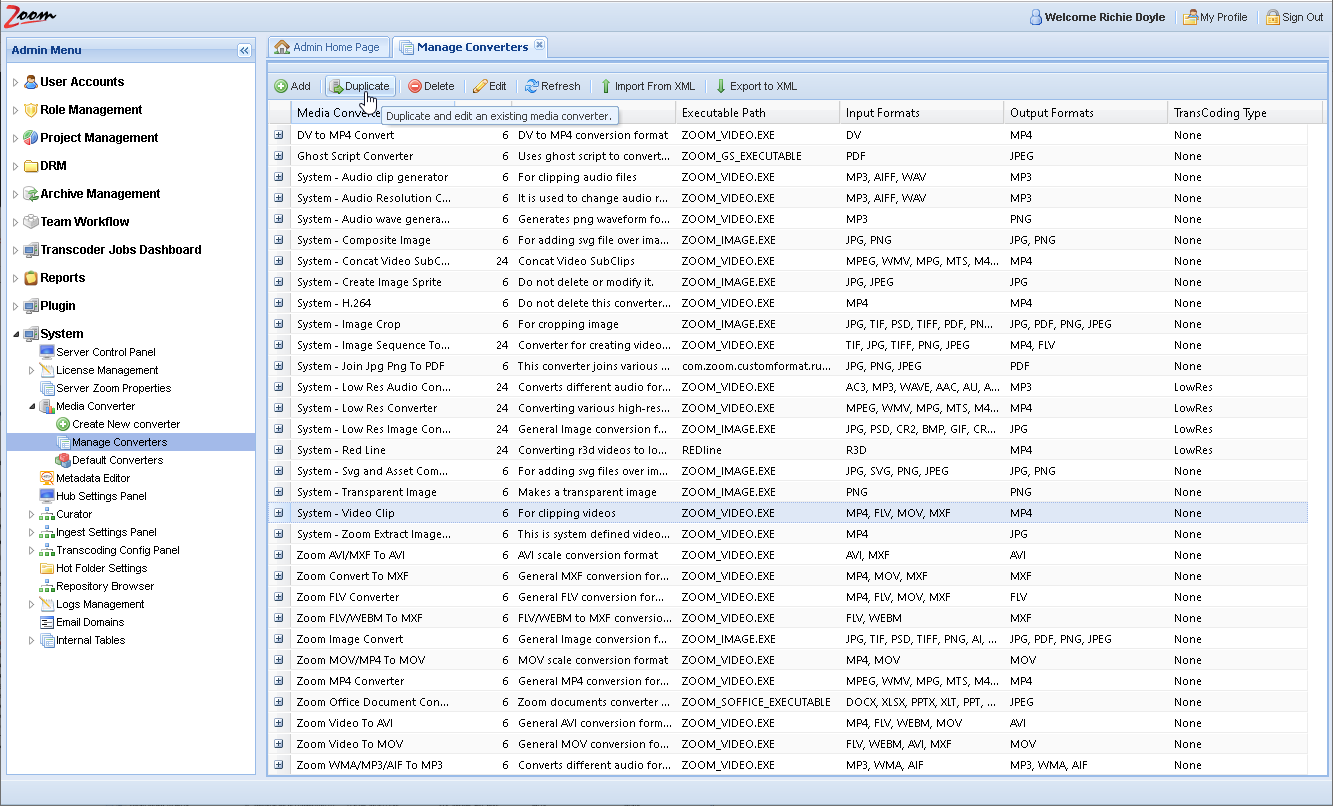Sort by Executable Path column
The image size is (1333, 806).
pyautogui.click(x=757, y=113)
